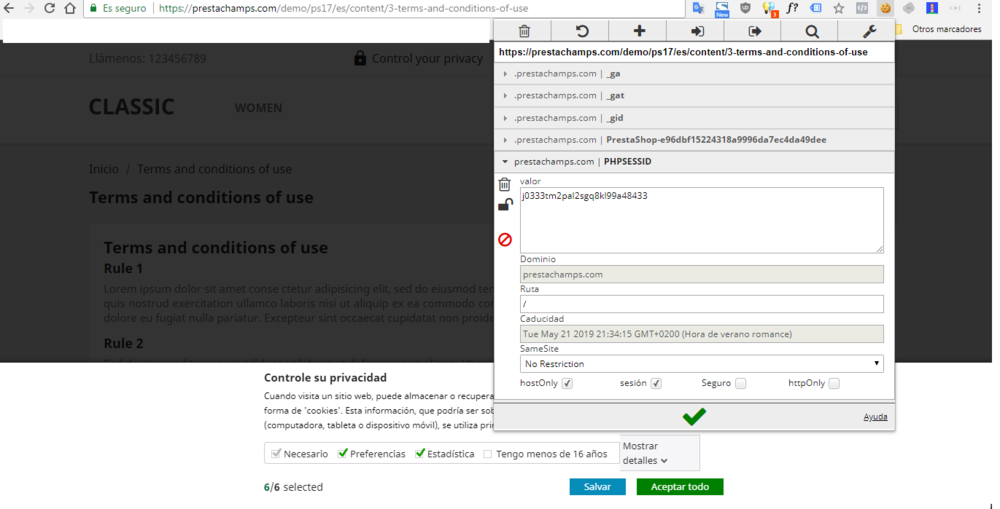Open the Chrome three-dot menu
Viewport: 1000px width, 509px height.
pos(979,8)
